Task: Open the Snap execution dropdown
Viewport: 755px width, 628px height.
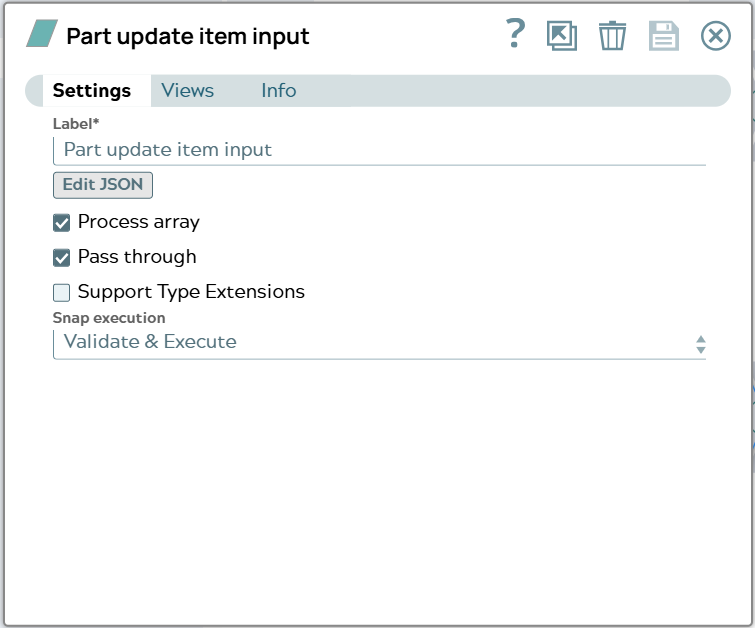Action: click(x=379, y=343)
